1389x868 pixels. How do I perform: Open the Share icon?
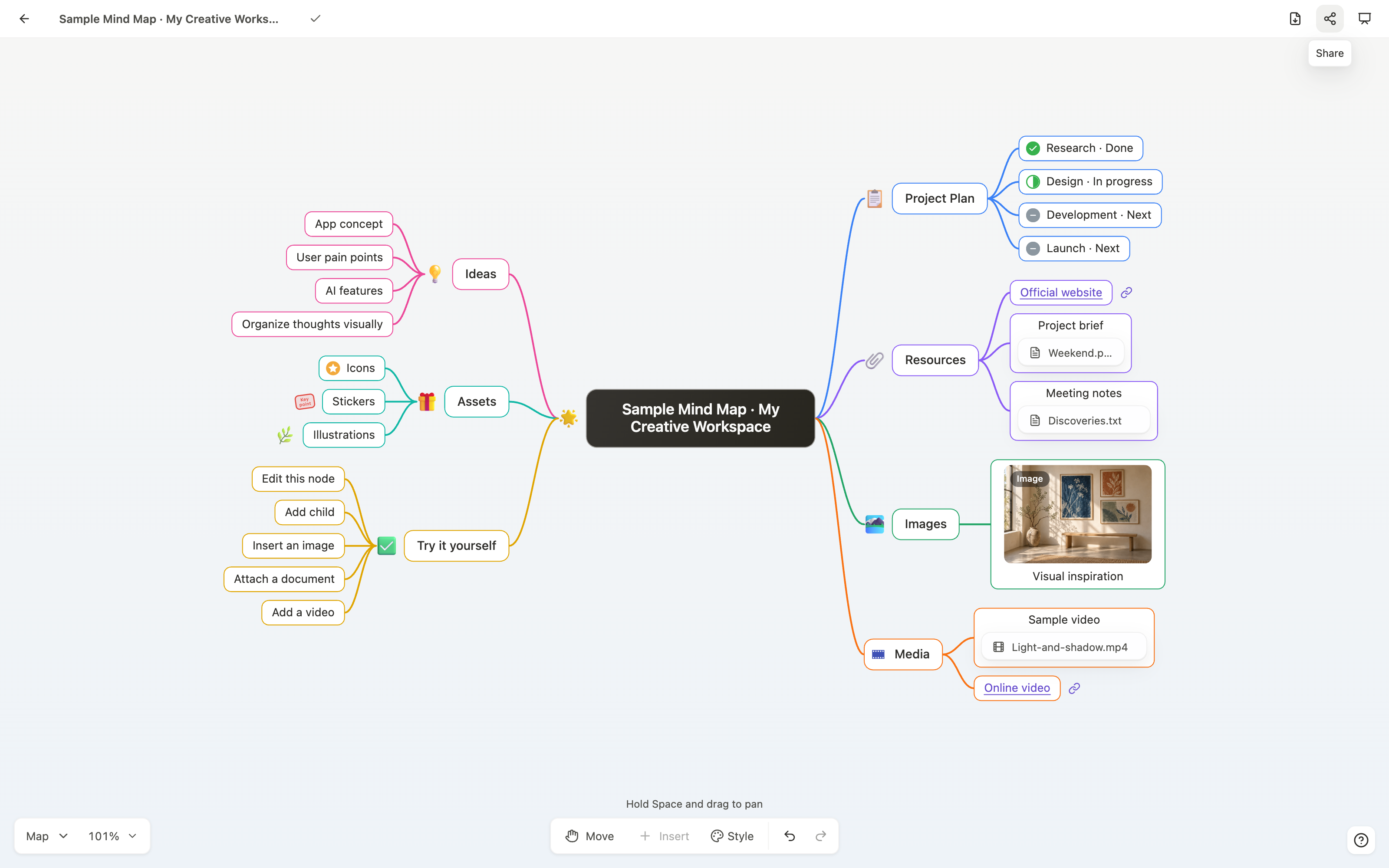1329,19
